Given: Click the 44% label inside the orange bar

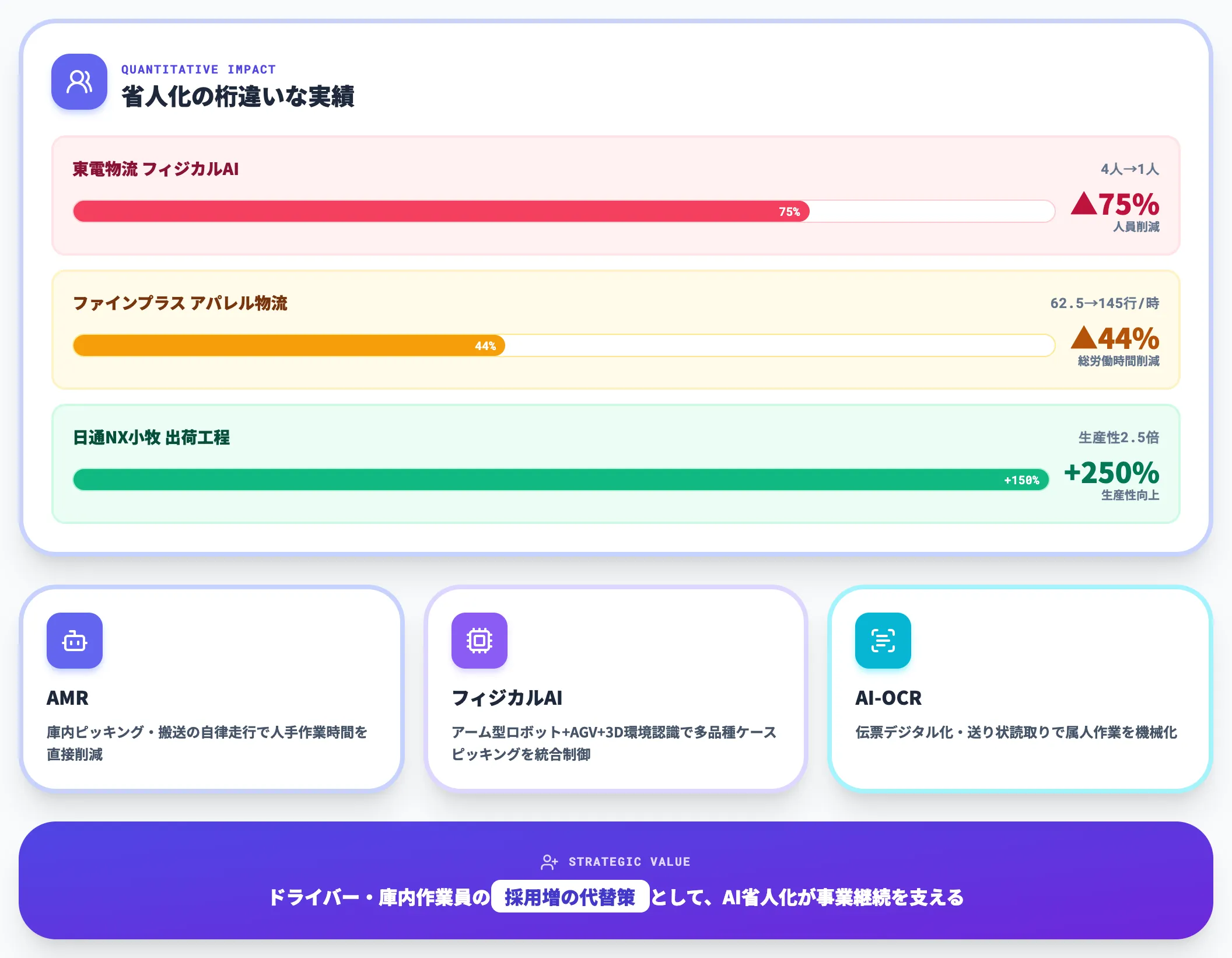Looking at the screenshot, I should (485, 346).
